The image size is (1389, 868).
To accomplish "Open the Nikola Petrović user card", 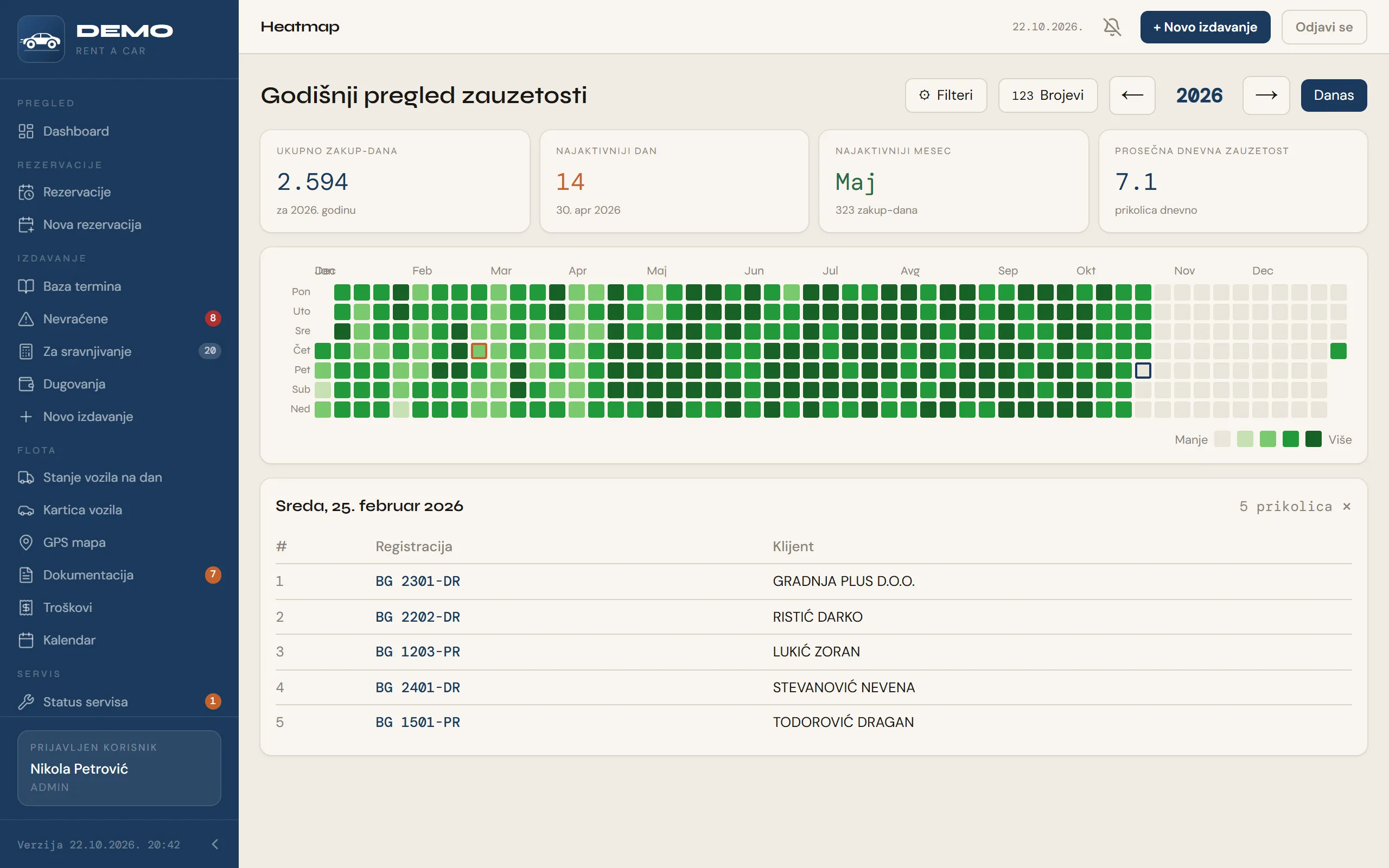I will point(119,768).
